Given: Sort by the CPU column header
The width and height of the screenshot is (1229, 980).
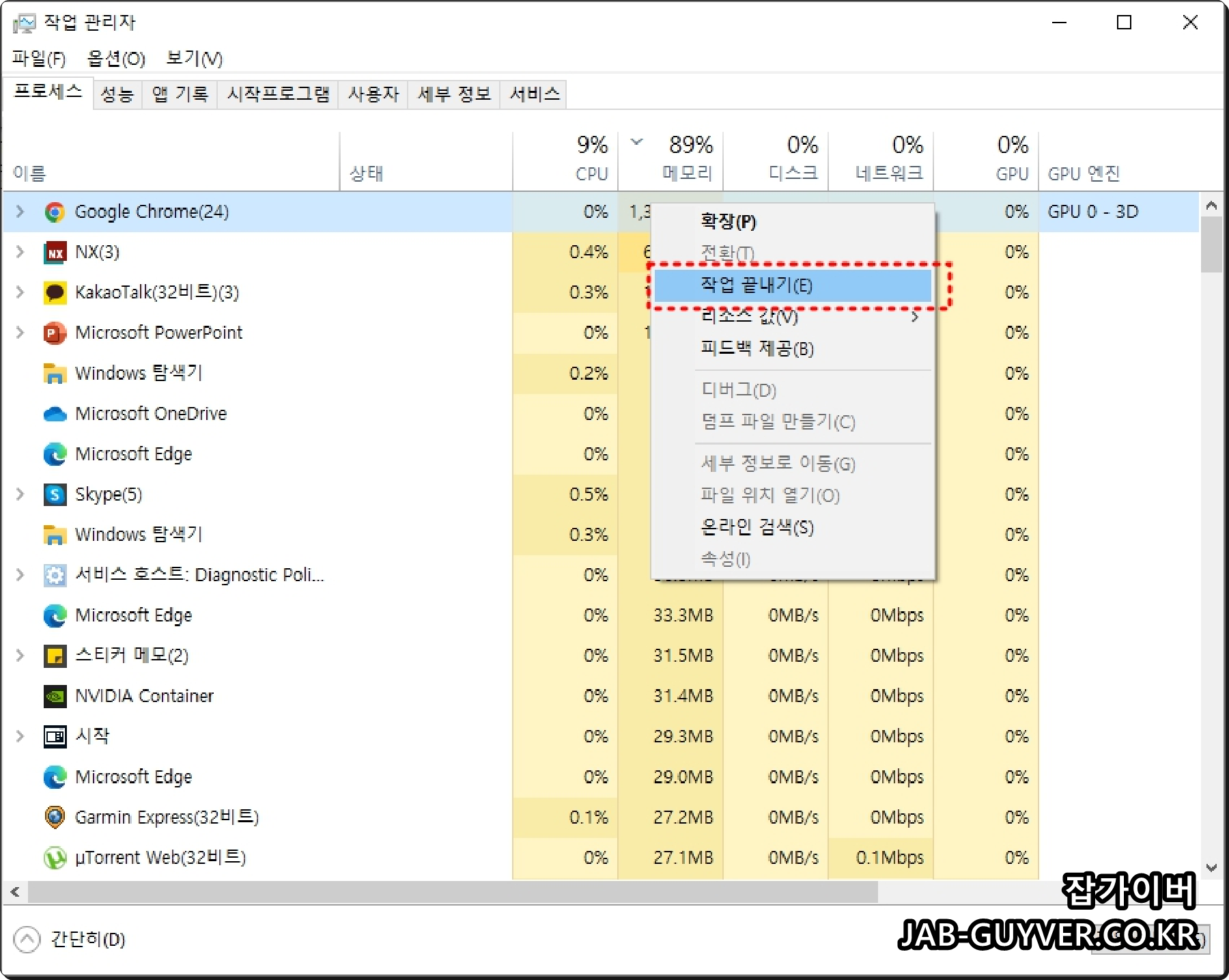Looking at the screenshot, I should 565,160.
